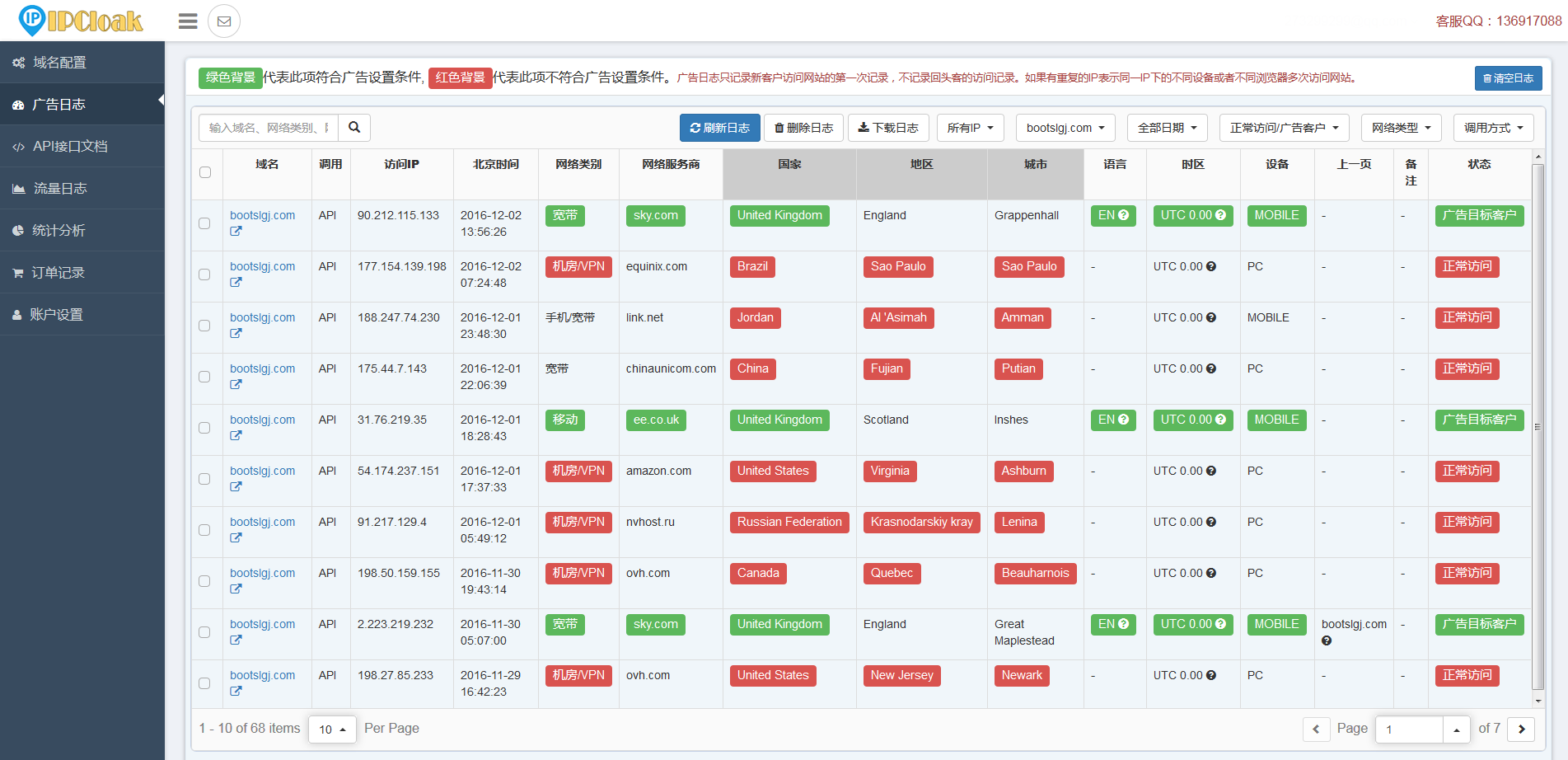1568x760 pixels.
Task: Open external link icon for 31.76.219.35 row
Action: click(x=236, y=436)
